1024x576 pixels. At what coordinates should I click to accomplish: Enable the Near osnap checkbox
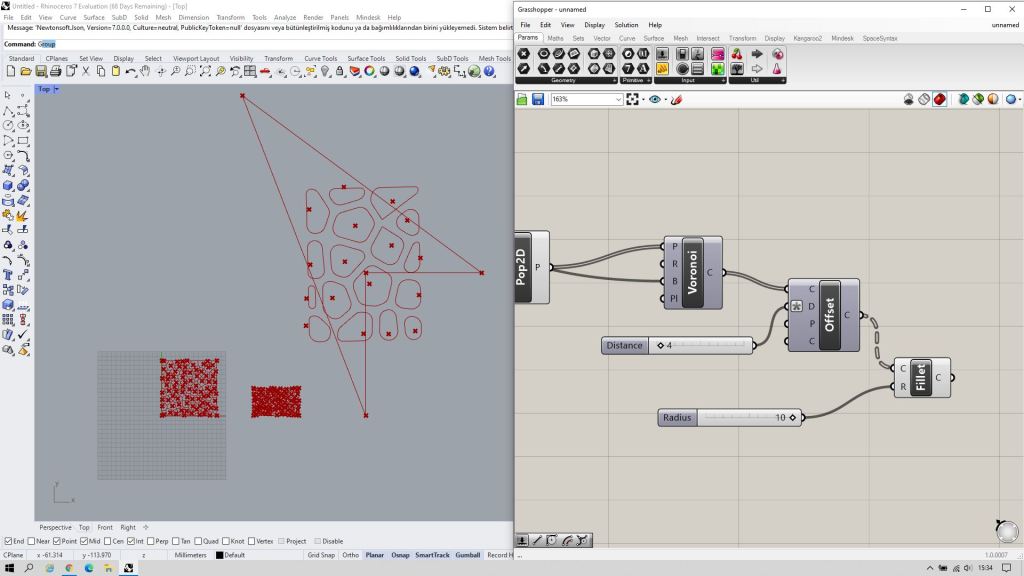point(30,541)
